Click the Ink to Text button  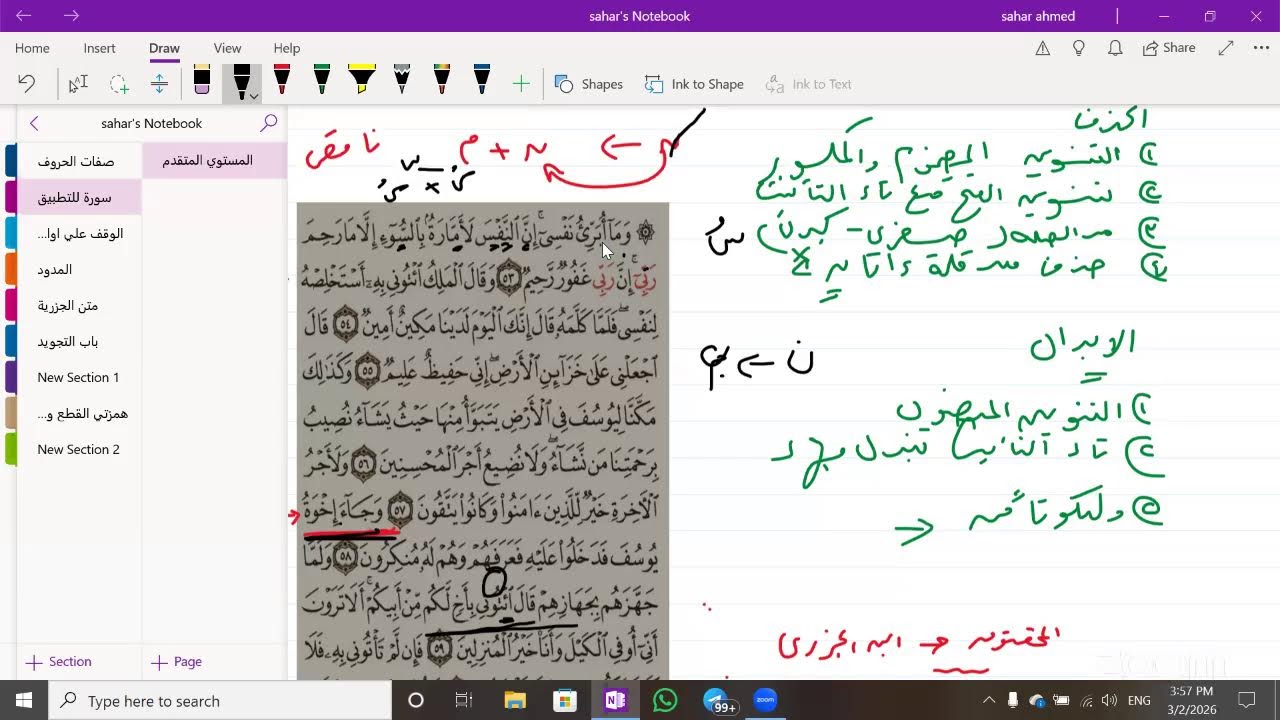click(x=808, y=84)
